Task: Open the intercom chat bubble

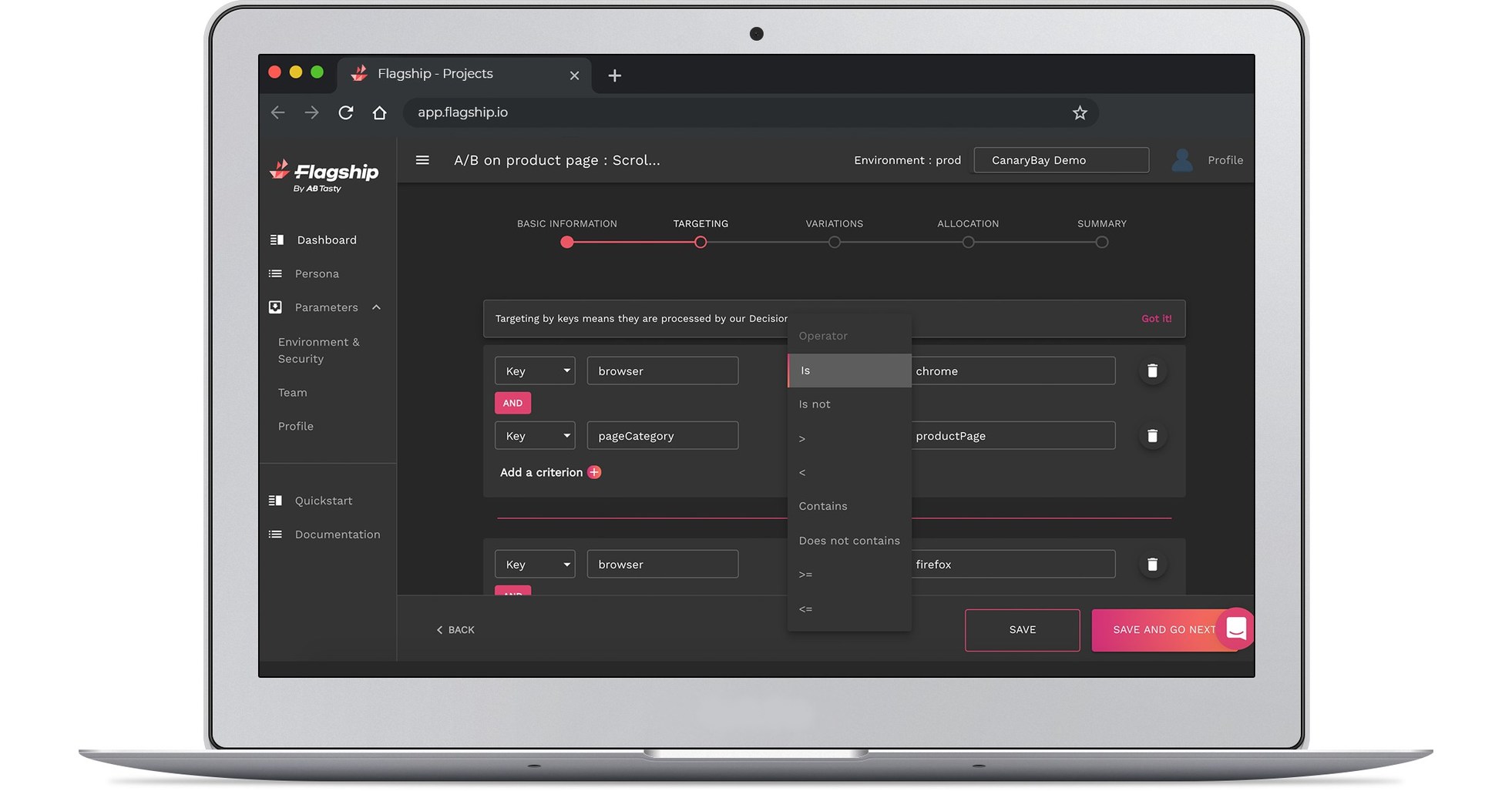Action: [x=1236, y=628]
